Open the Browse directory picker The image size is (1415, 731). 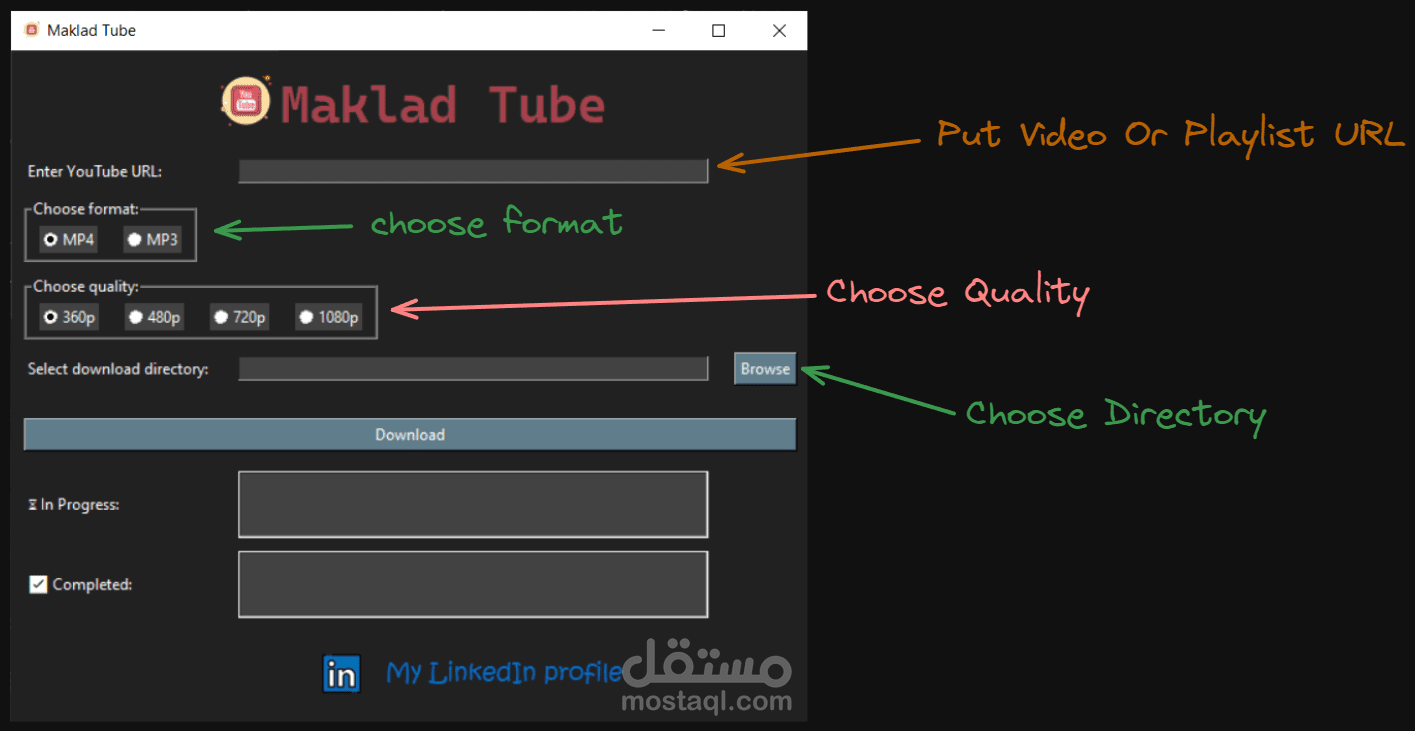(x=764, y=368)
